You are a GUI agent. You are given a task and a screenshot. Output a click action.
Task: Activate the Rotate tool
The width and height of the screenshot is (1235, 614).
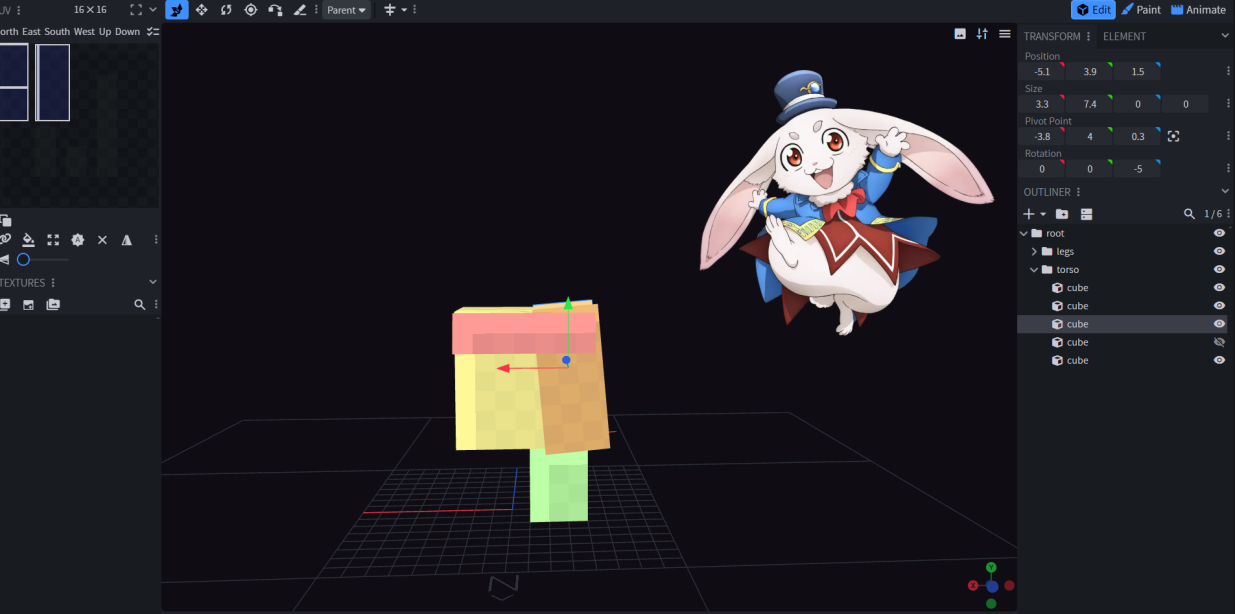226,10
